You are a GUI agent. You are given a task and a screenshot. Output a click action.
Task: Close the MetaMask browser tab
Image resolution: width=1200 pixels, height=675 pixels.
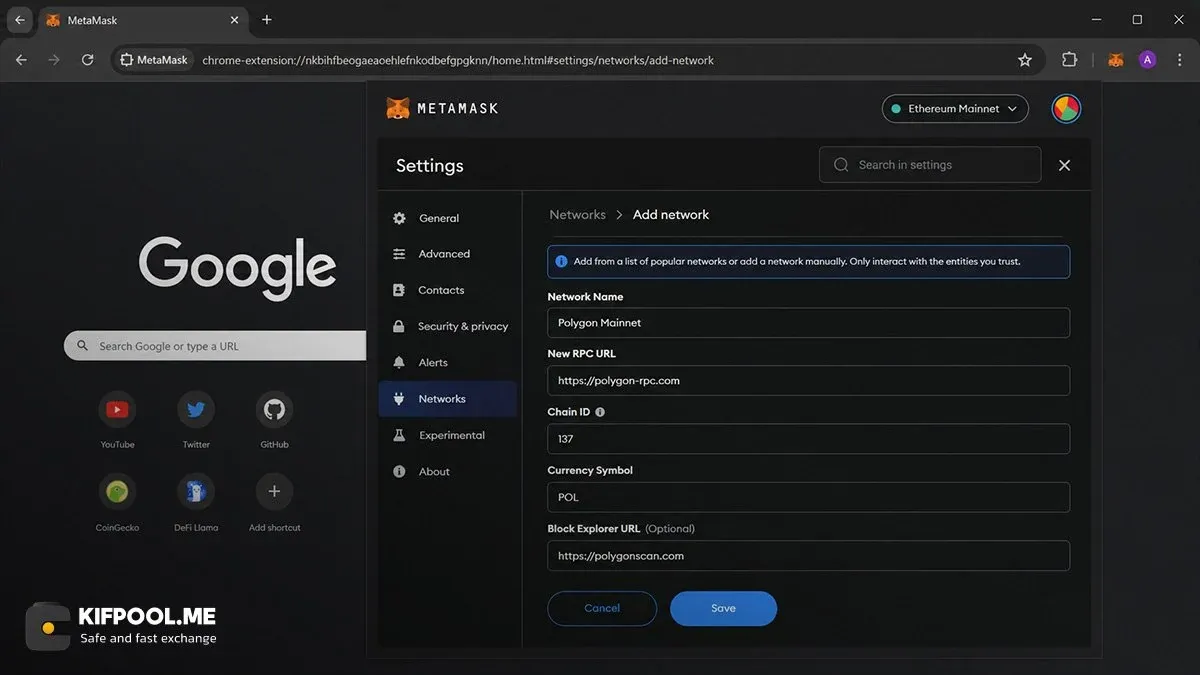tap(235, 20)
